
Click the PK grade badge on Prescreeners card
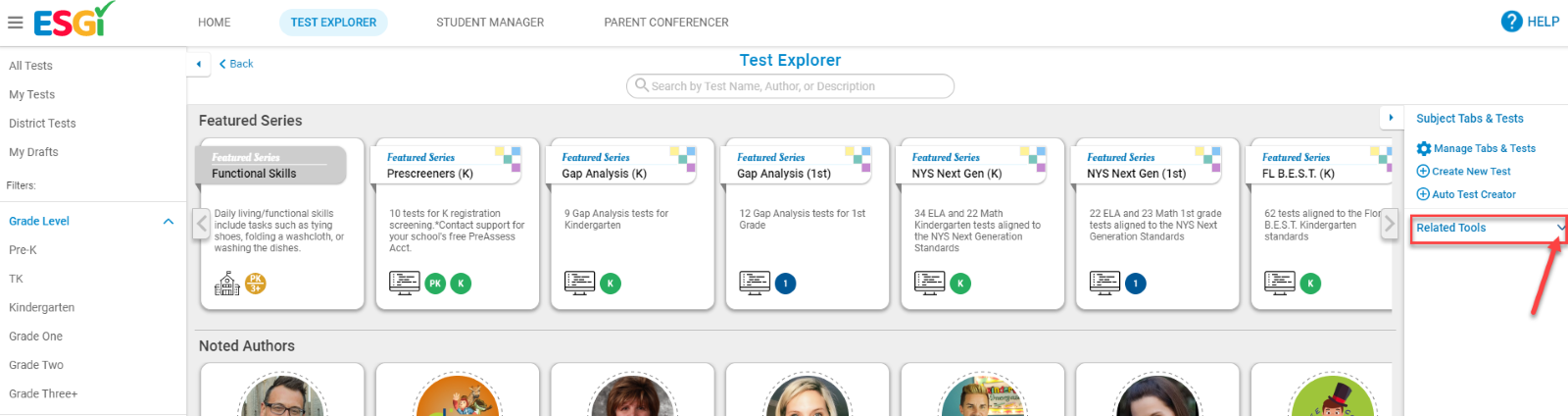[435, 284]
